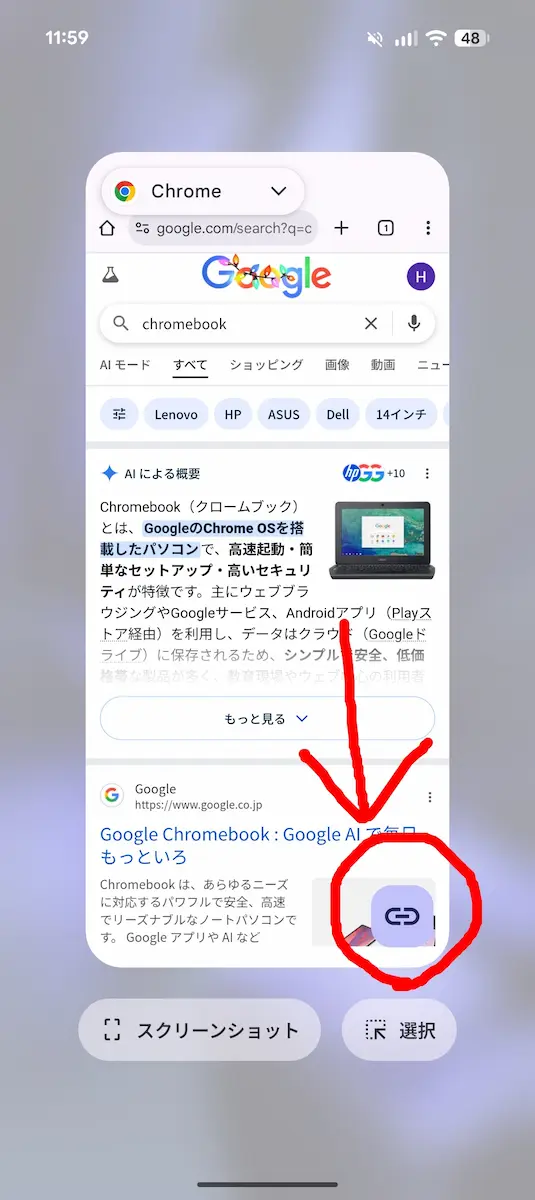Add a new tab with the plus icon

pos(341,228)
